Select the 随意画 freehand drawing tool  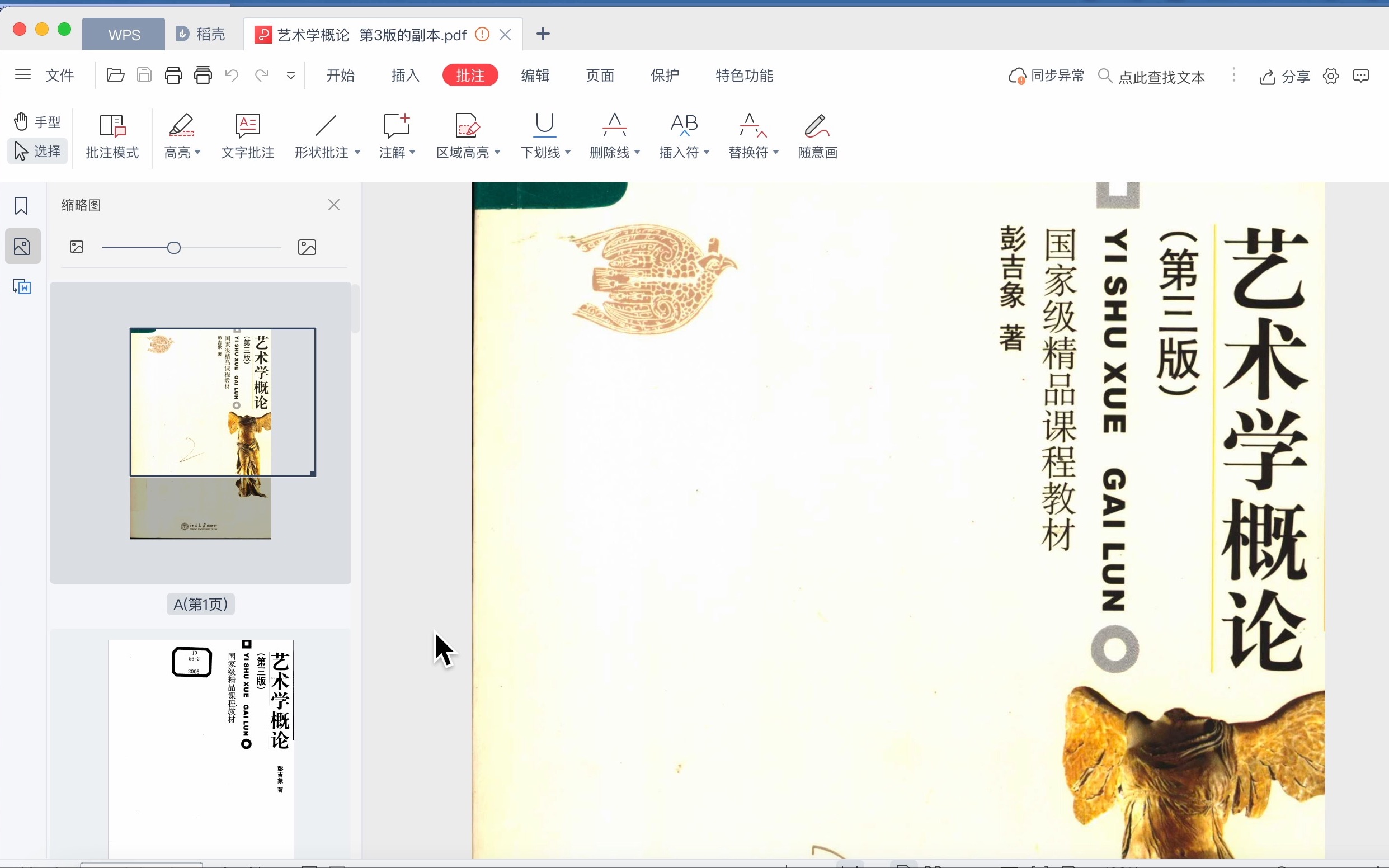[818, 136]
